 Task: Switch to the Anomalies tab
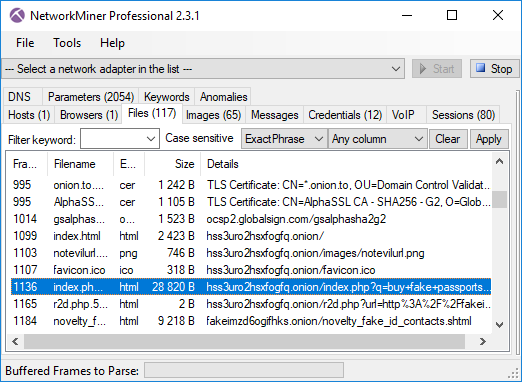click(223, 97)
